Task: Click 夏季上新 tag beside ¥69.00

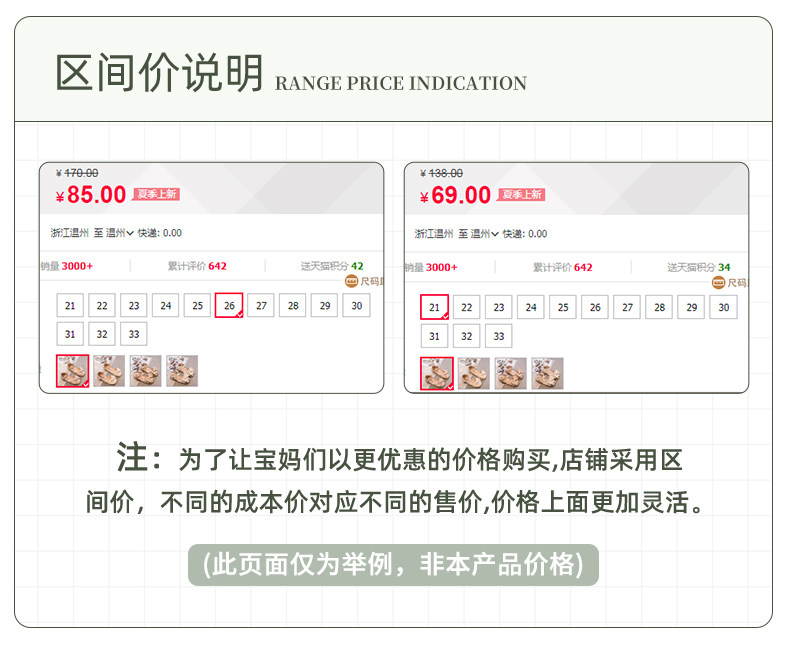Action: coord(521,194)
